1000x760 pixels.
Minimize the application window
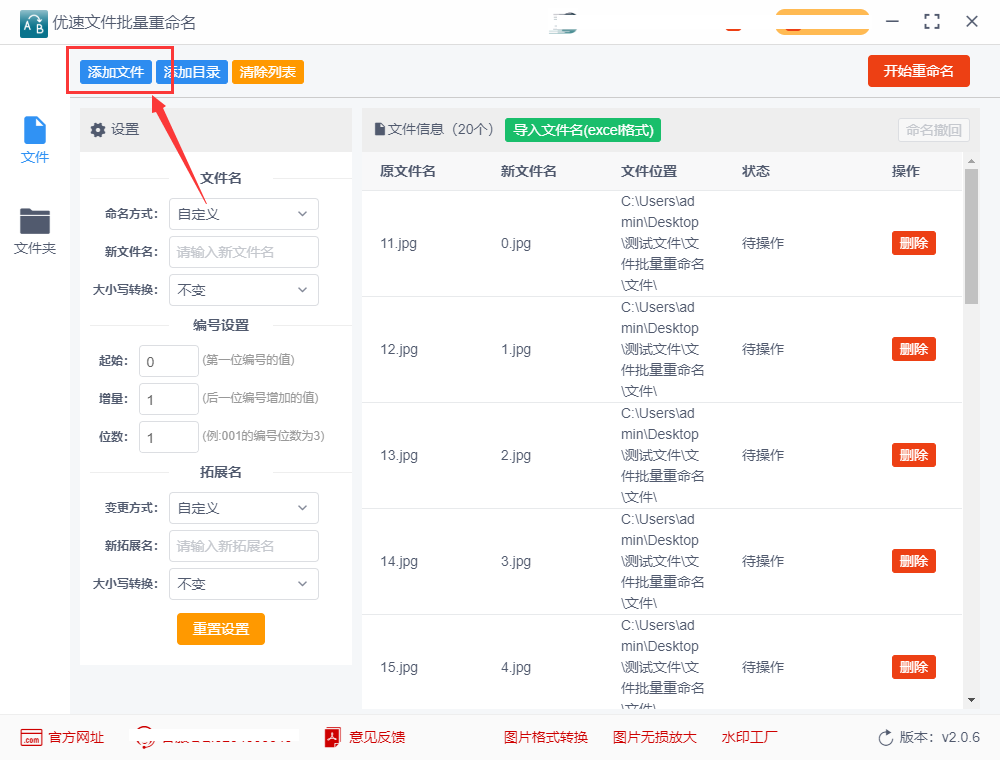click(x=892, y=22)
